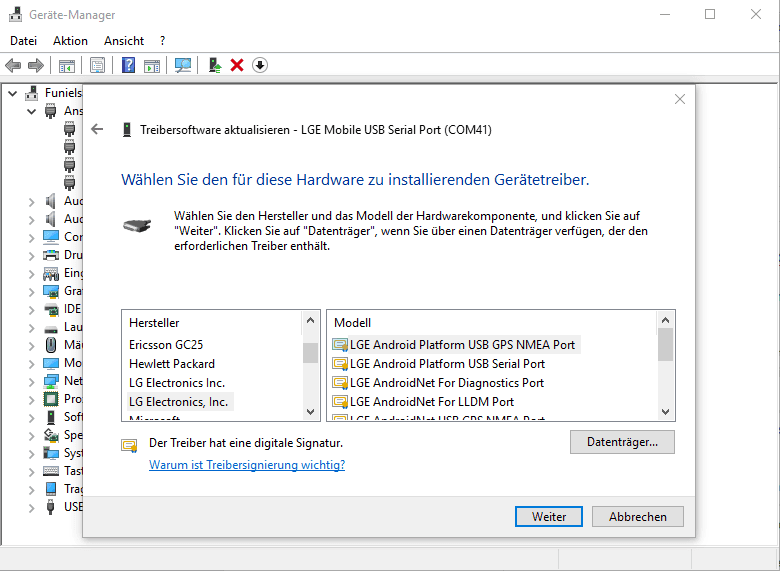Expand the Cor... computer tree node
The image size is (780, 571).
31,237
